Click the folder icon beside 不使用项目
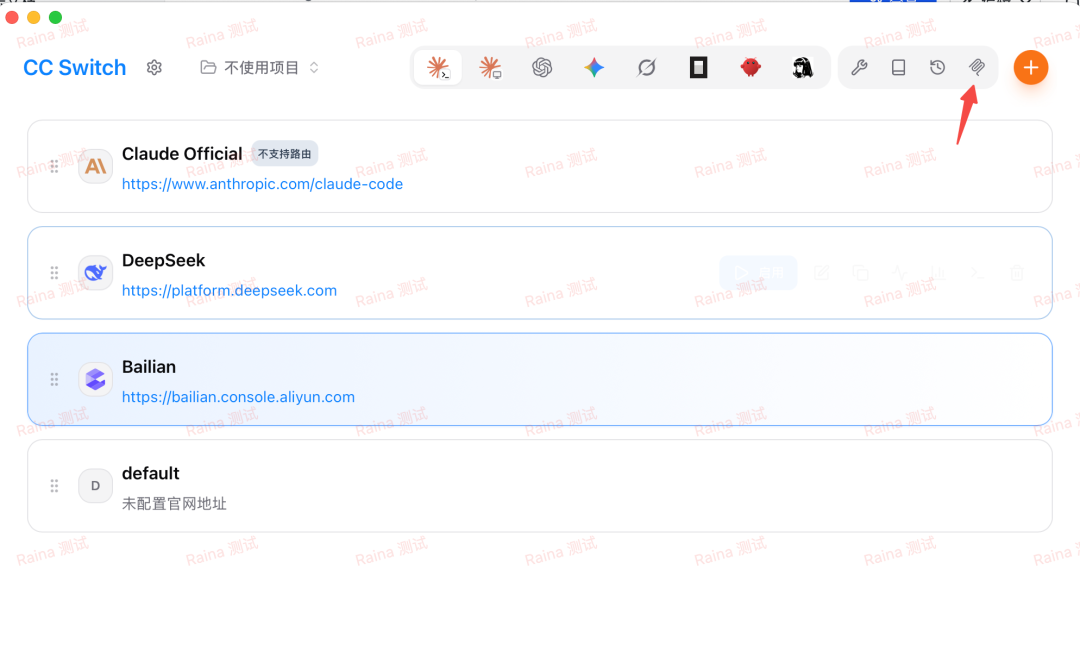The height and width of the screenshot is (663, 1080). (x=208, y=67)
